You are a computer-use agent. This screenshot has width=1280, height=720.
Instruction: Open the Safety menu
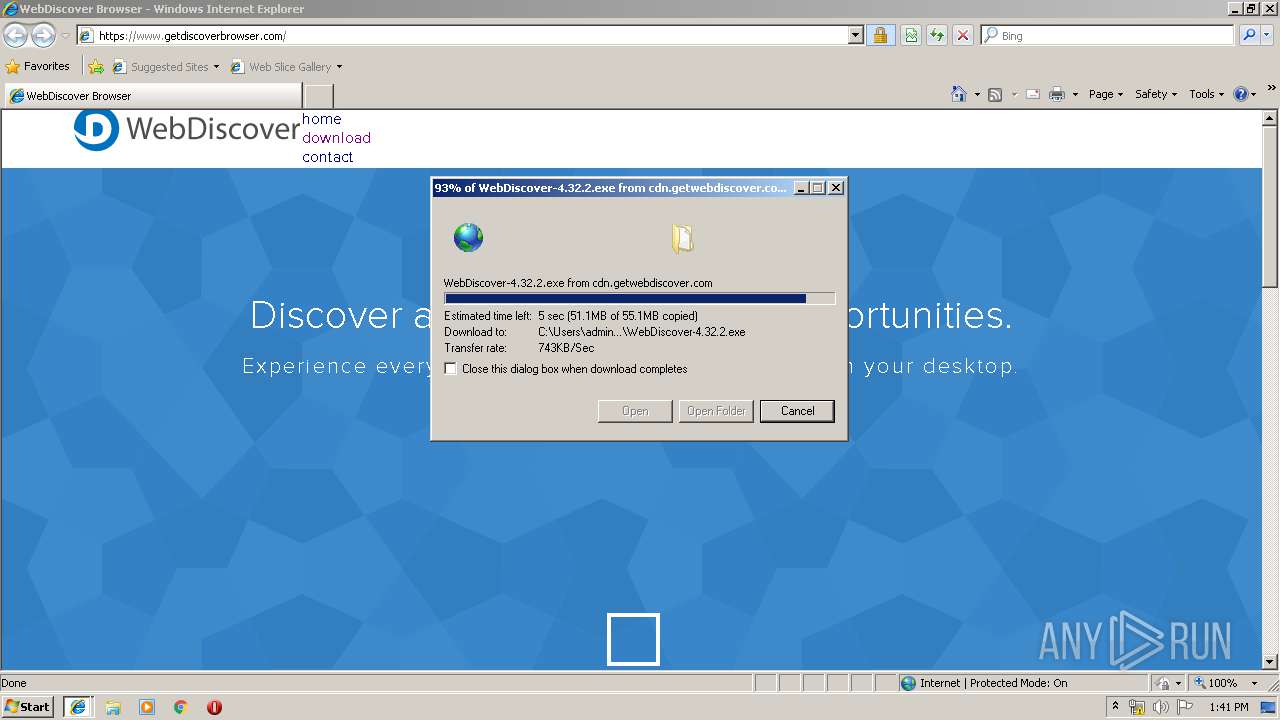click(1156, 94)
